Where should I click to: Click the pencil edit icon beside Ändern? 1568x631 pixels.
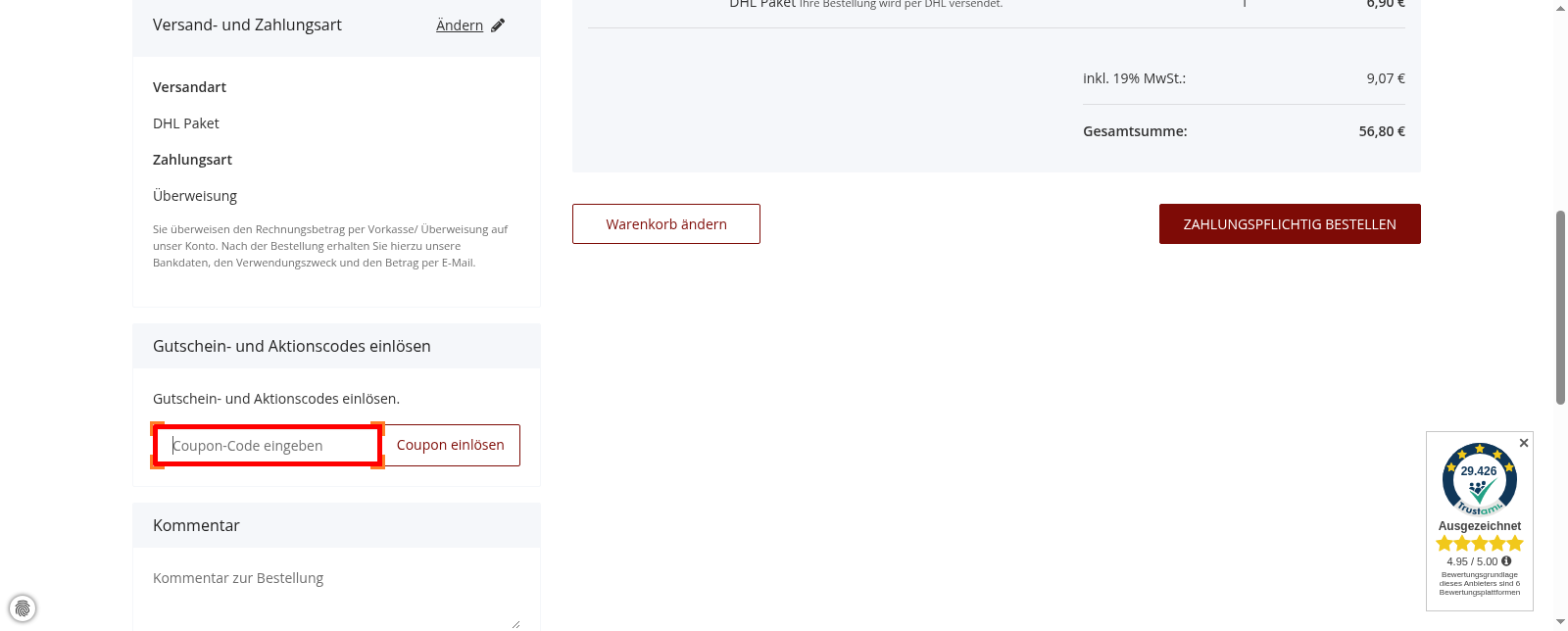(x=498, y=24)
